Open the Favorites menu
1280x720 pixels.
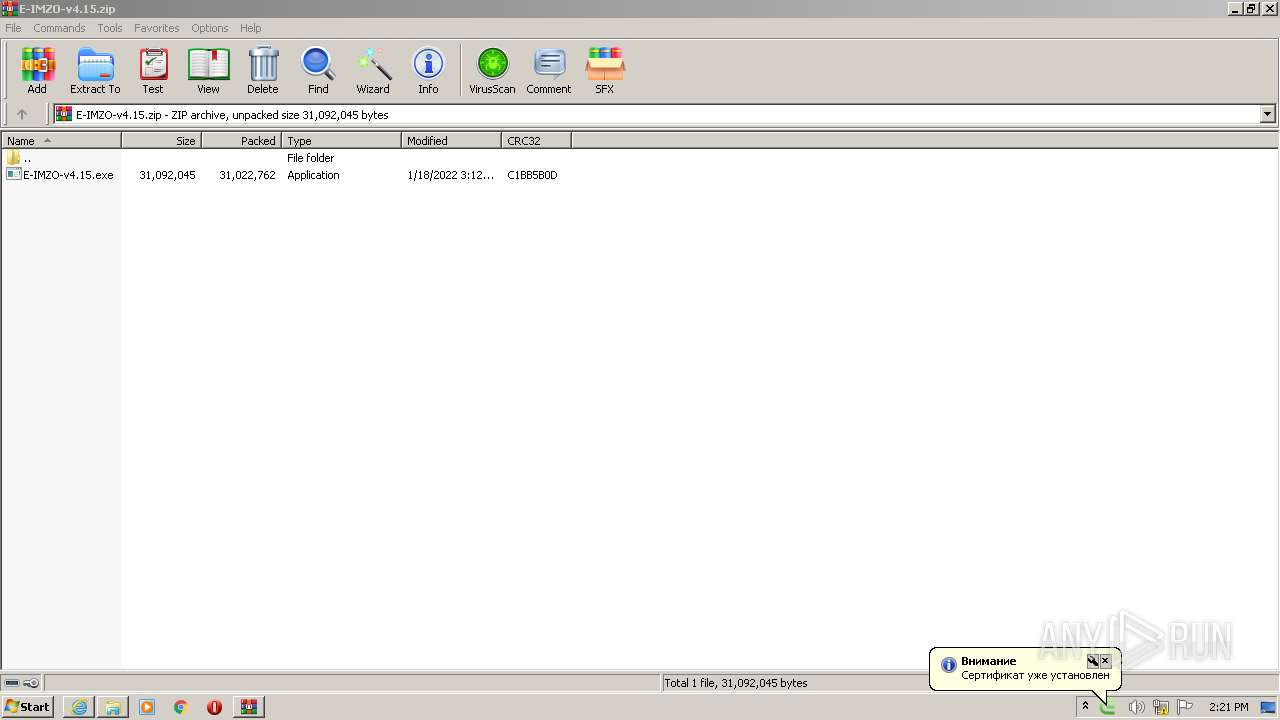point(157,28)
